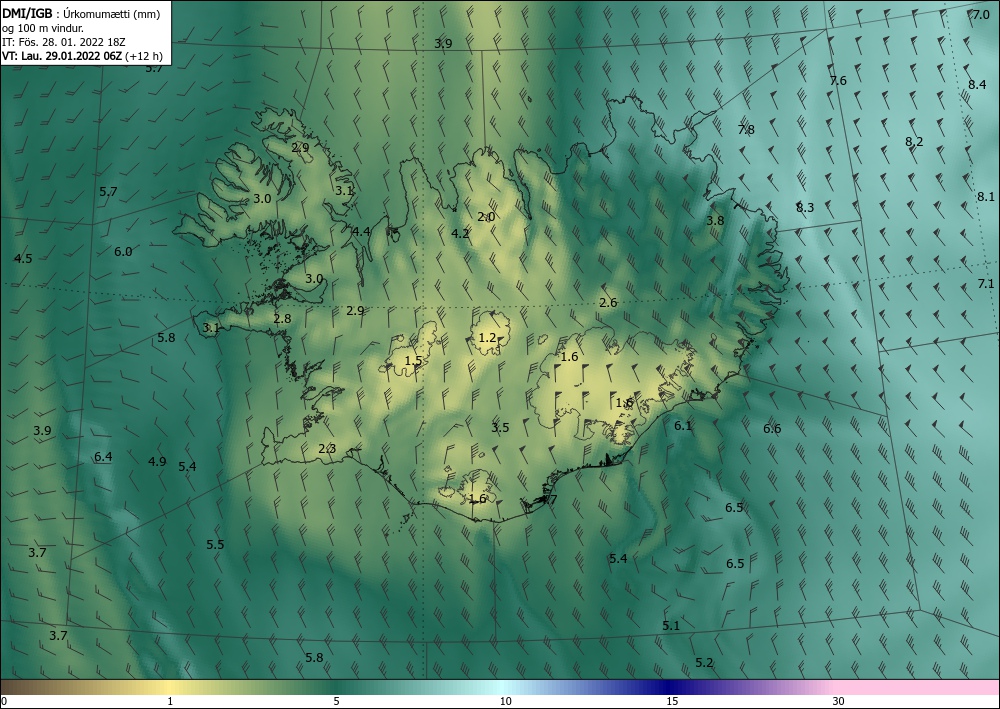Click the 3.8 value in northeast Iceland
Screen dimensions: 1000x709
[715, 221]
